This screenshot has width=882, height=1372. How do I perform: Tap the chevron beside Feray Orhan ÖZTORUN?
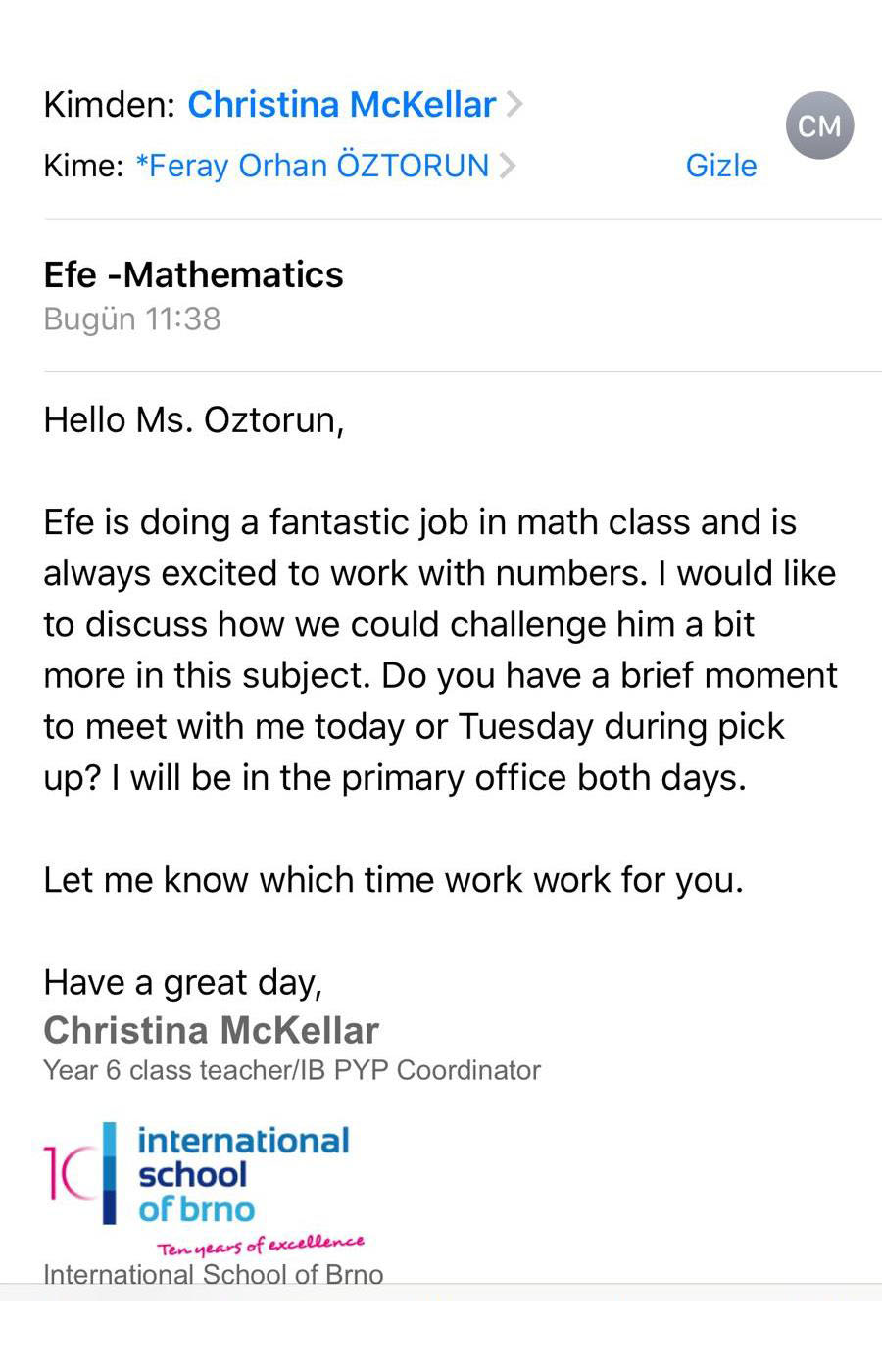coord(507,165)
